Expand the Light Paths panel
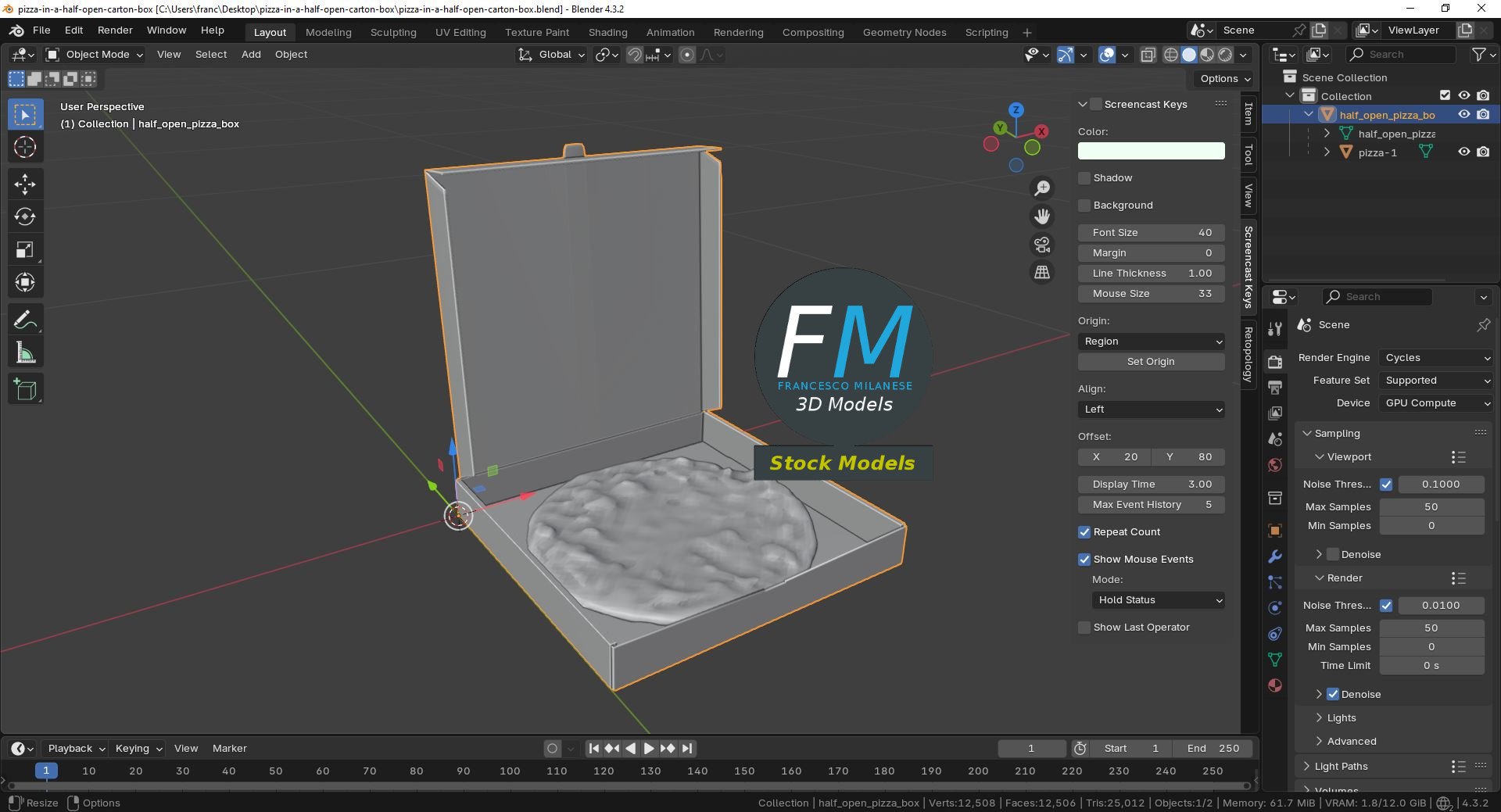This screenshot has height=812, width=1501. click(1341, 767)
